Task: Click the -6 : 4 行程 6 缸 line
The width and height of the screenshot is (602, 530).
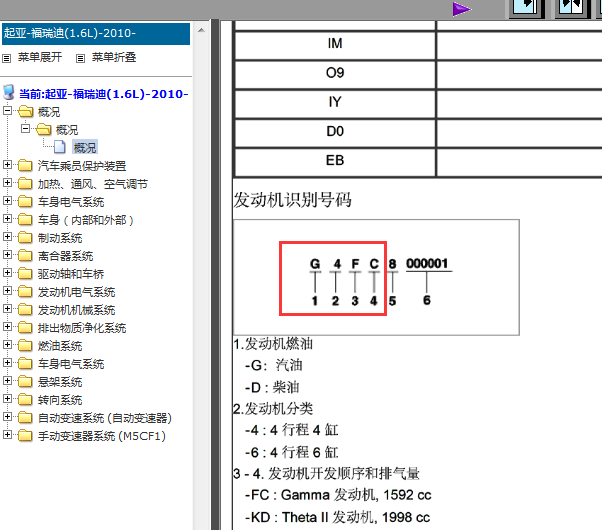Action: pyautogui.click(x=292, y=452)
